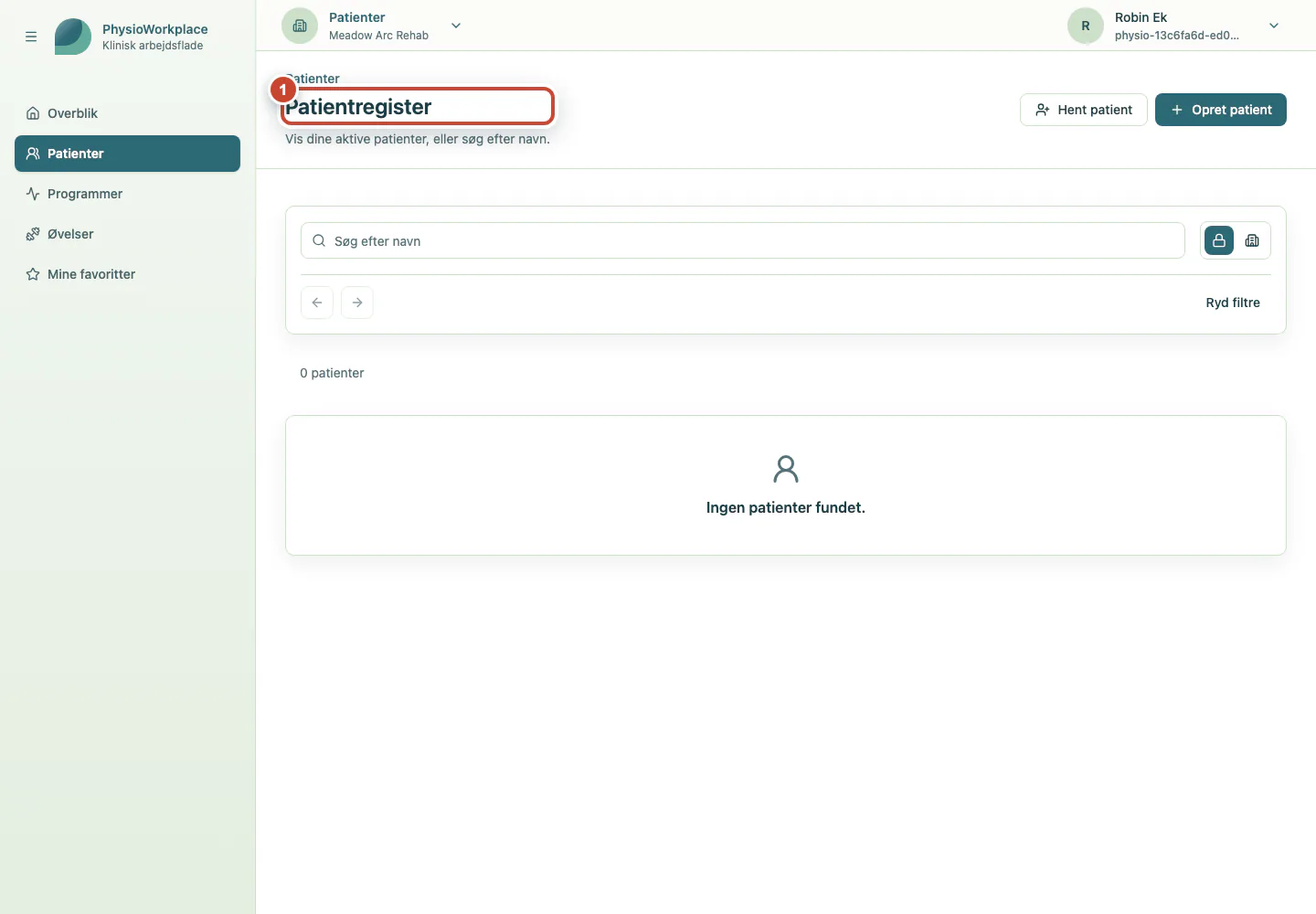Click the '0 patienter' count text

[x=332, y=373]
